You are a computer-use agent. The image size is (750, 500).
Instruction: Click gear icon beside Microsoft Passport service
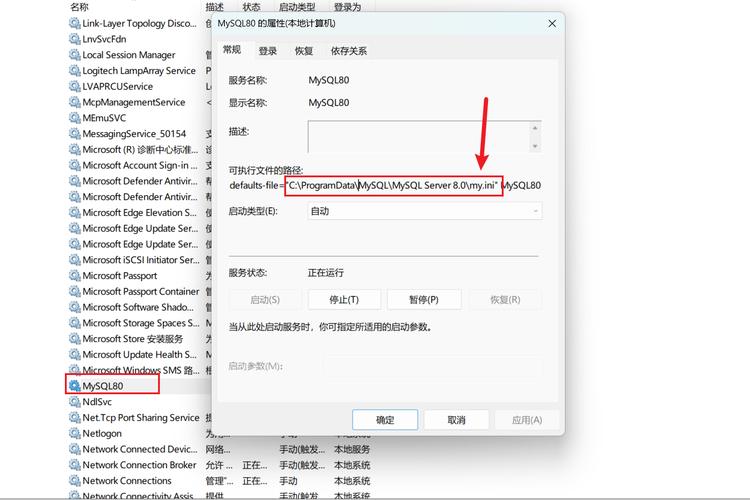pyautogui.click(x=75, y=276)
